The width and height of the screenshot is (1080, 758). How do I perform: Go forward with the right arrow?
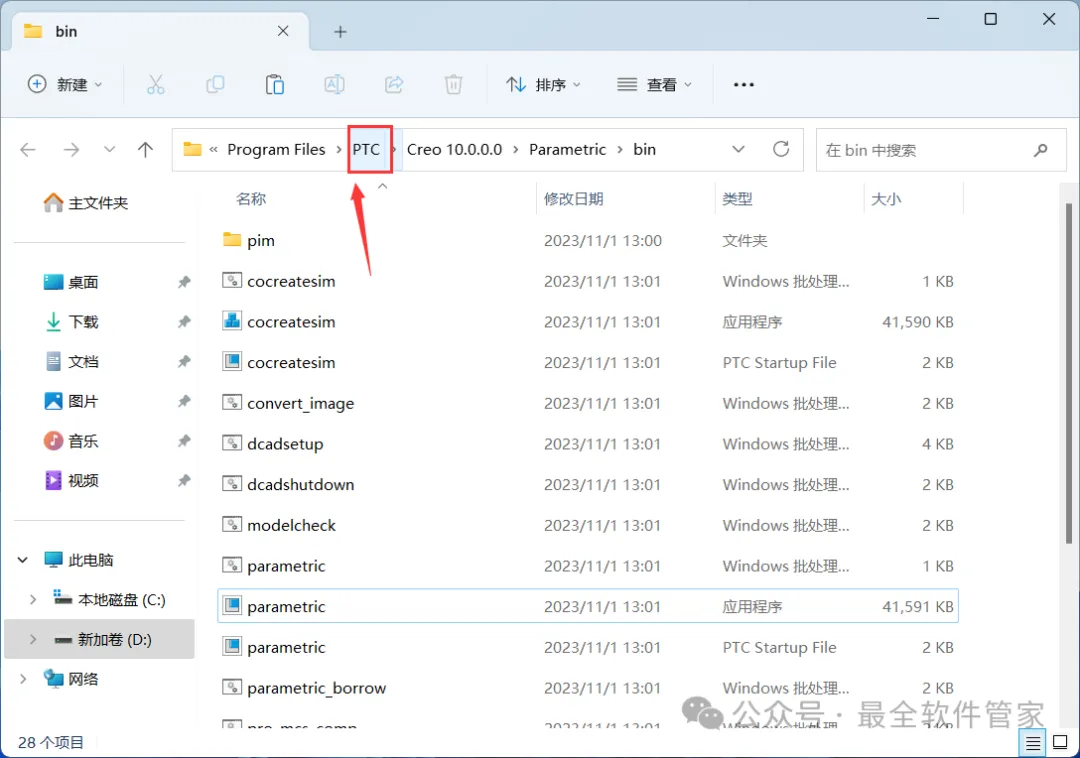71,149
